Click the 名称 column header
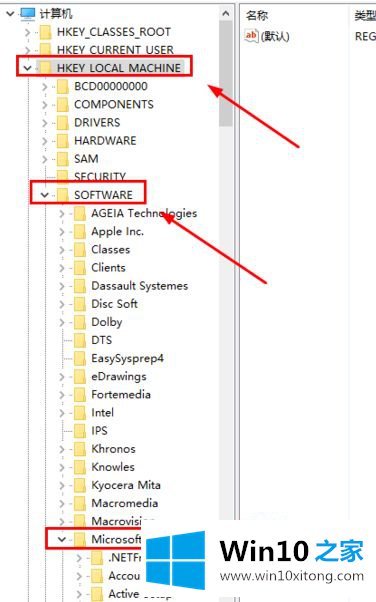 pos(257,15)
